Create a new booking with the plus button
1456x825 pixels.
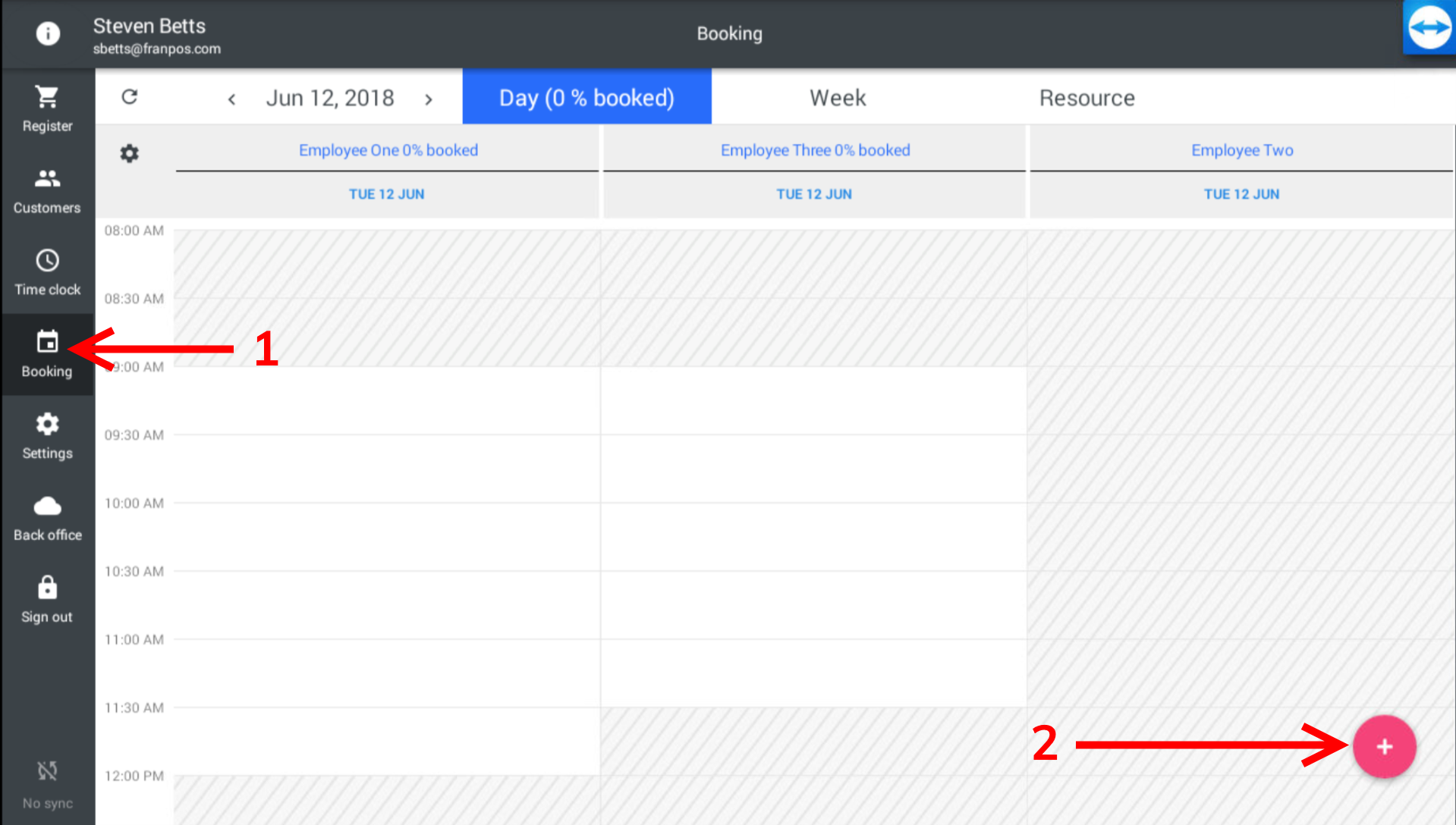[1384, 746]
